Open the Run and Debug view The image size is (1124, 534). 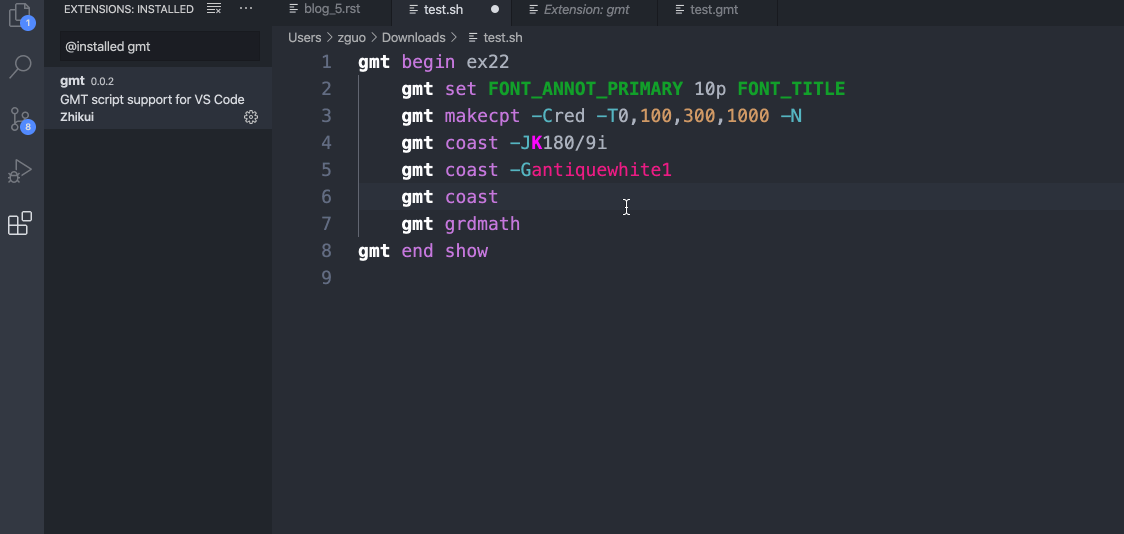20,171
